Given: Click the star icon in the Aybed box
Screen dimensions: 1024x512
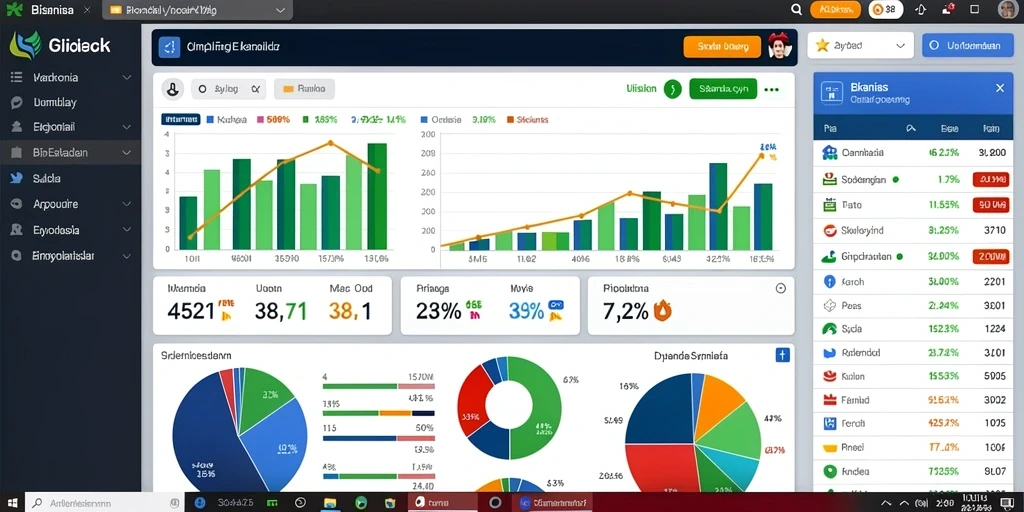Looking at the screenshot, I should [x=822, y=45].
